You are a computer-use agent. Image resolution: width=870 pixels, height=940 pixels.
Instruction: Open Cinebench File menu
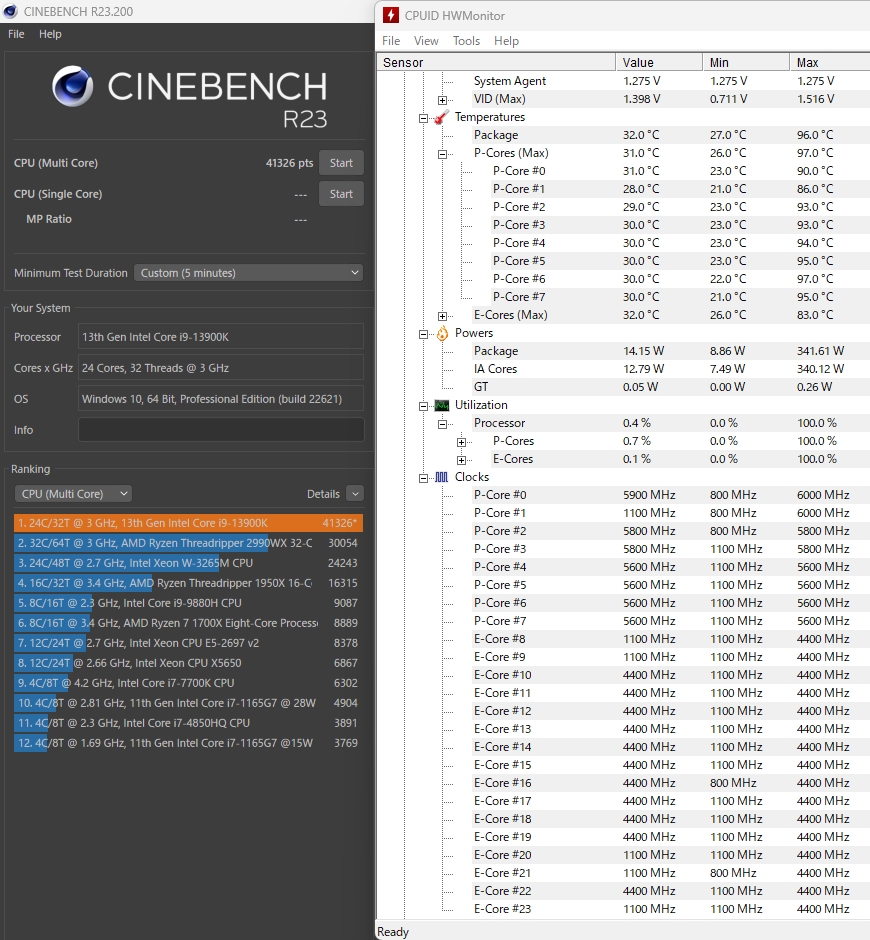16,34
